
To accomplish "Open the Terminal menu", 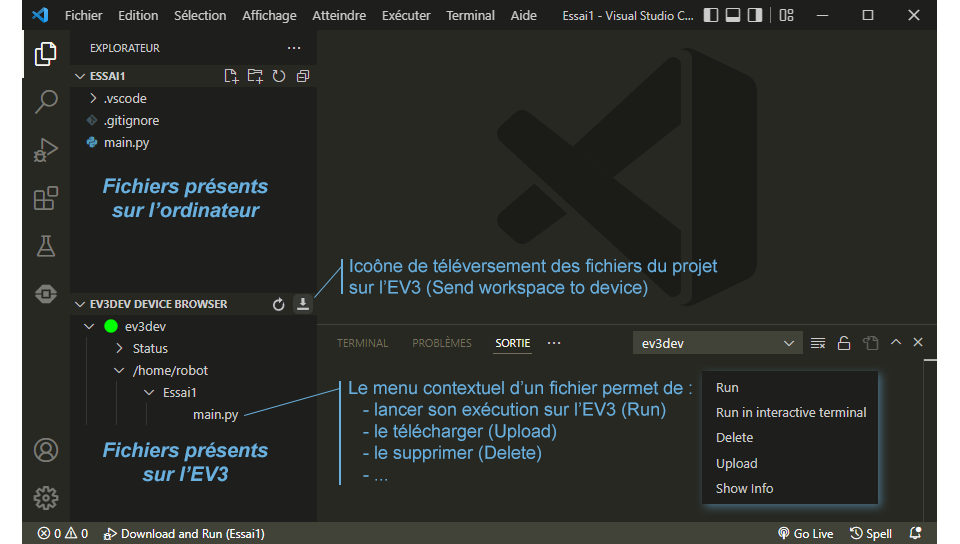I will [x=470, y=15].
